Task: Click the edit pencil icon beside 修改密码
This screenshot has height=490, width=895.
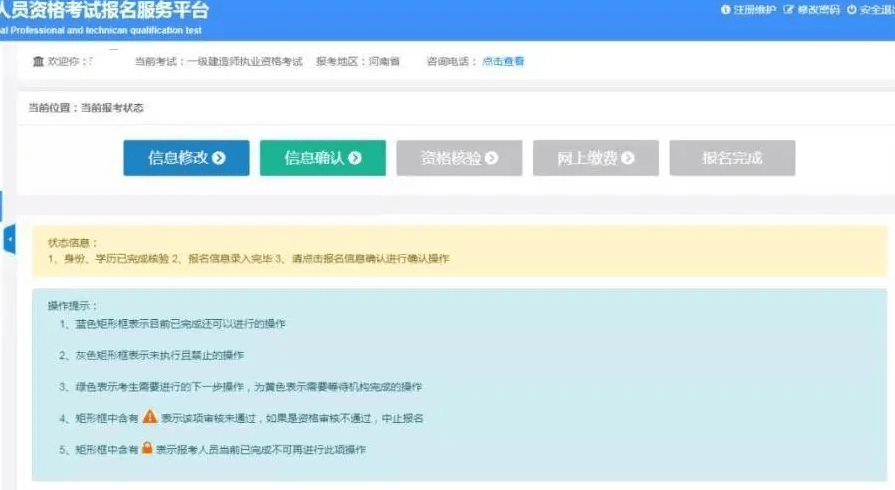Action: (789, 10)
